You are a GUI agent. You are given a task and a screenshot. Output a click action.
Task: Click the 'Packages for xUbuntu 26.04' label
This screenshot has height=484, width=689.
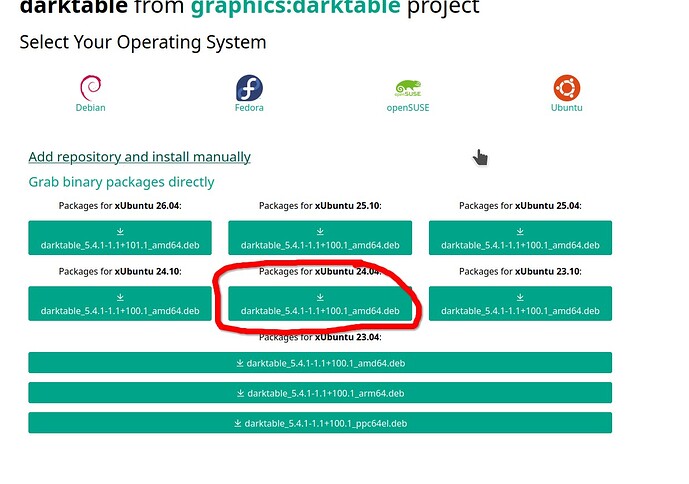click(x=120, y=206)
